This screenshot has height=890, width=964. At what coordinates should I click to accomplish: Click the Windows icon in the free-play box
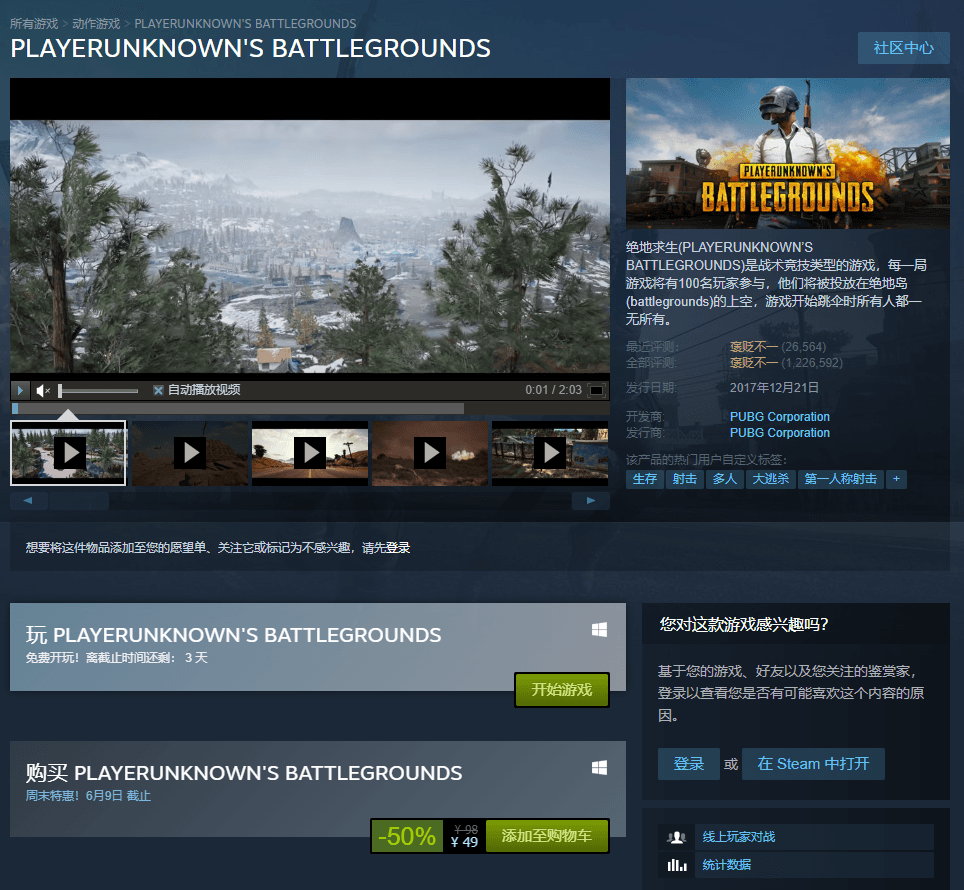coord(600,630)
